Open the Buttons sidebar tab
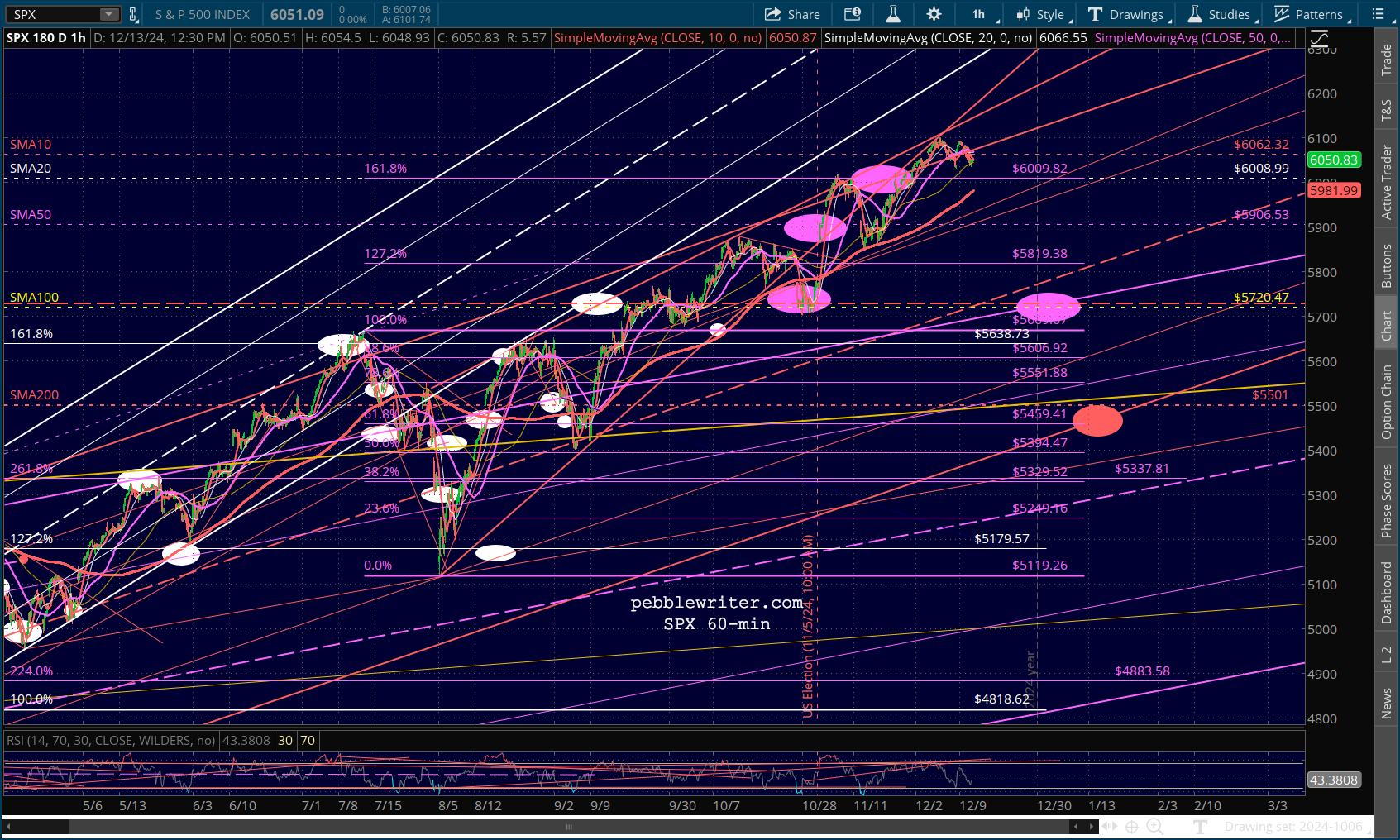 coord(1387,266)
